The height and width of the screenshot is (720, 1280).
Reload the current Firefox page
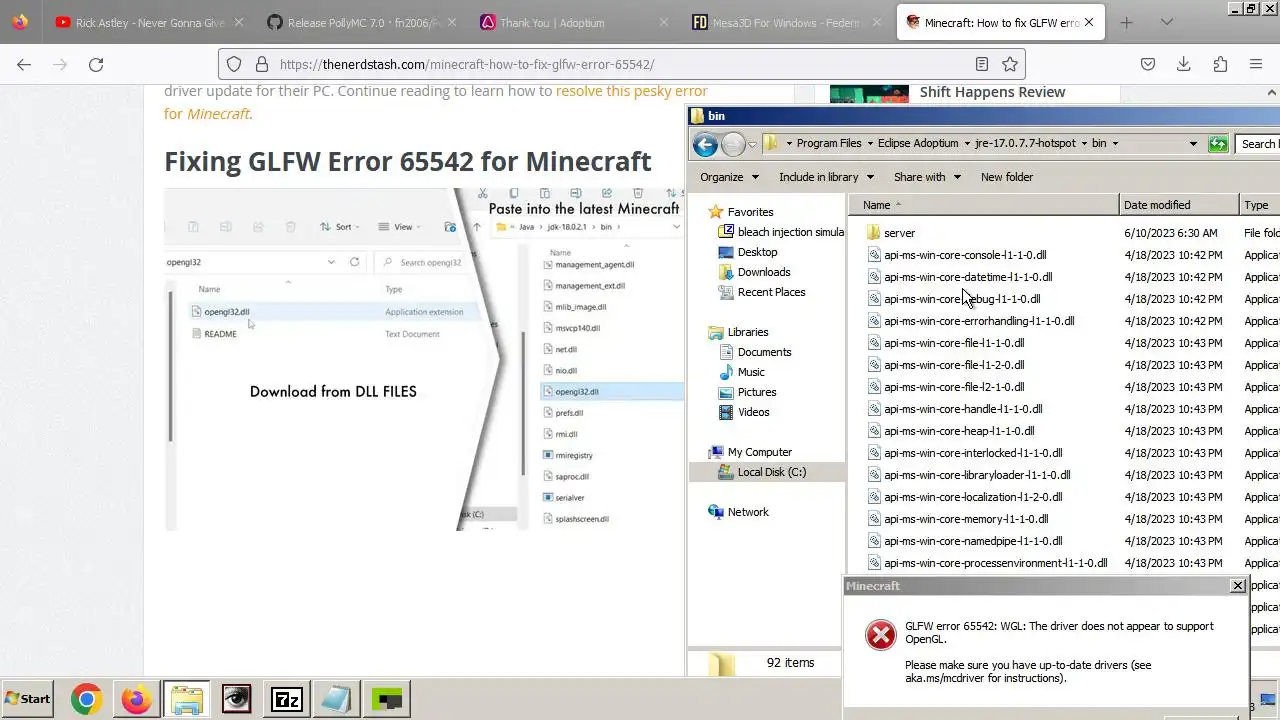tap(96, 64)
